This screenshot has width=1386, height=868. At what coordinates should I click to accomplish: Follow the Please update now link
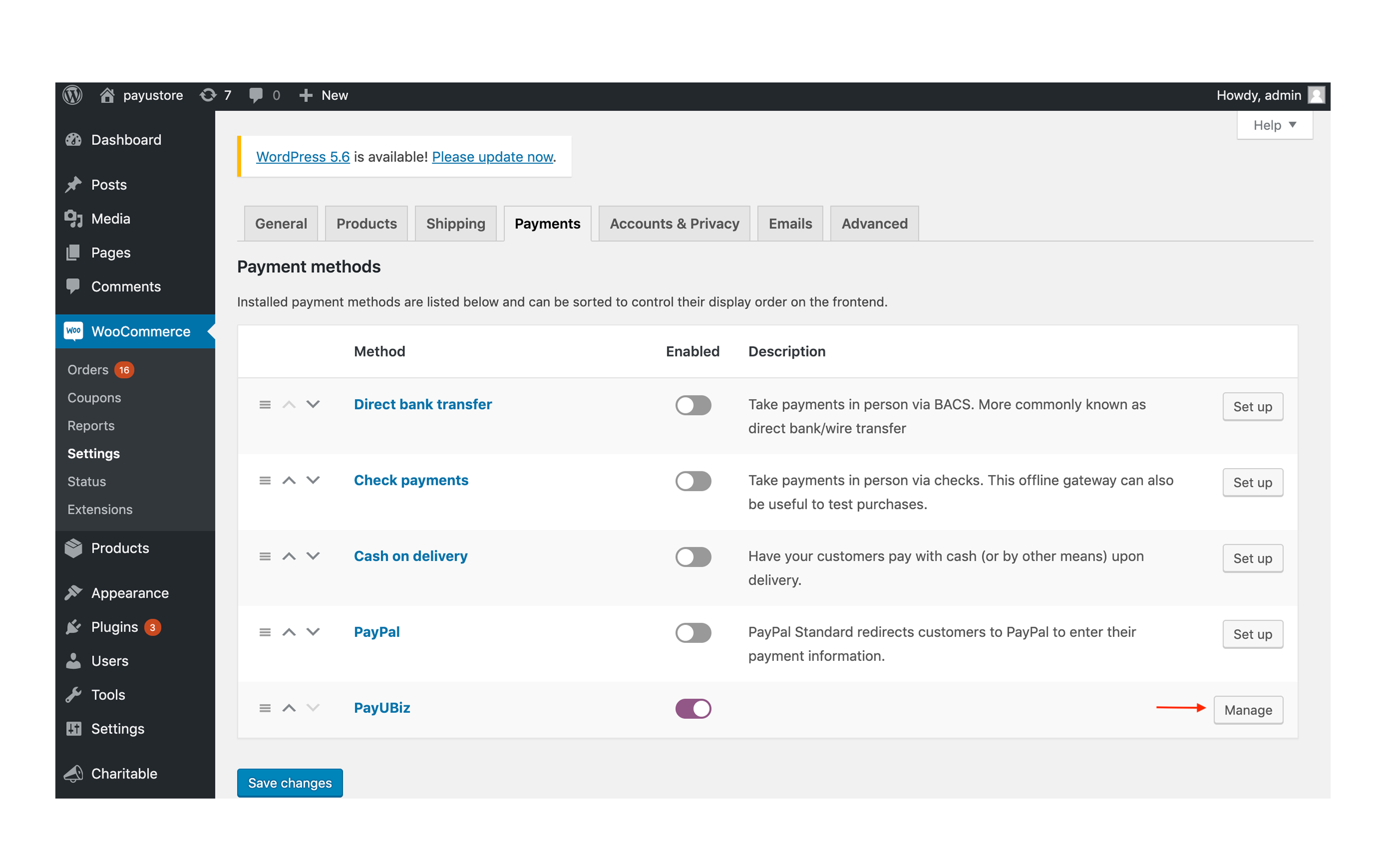pyautogui.click(x=493, y=157)
